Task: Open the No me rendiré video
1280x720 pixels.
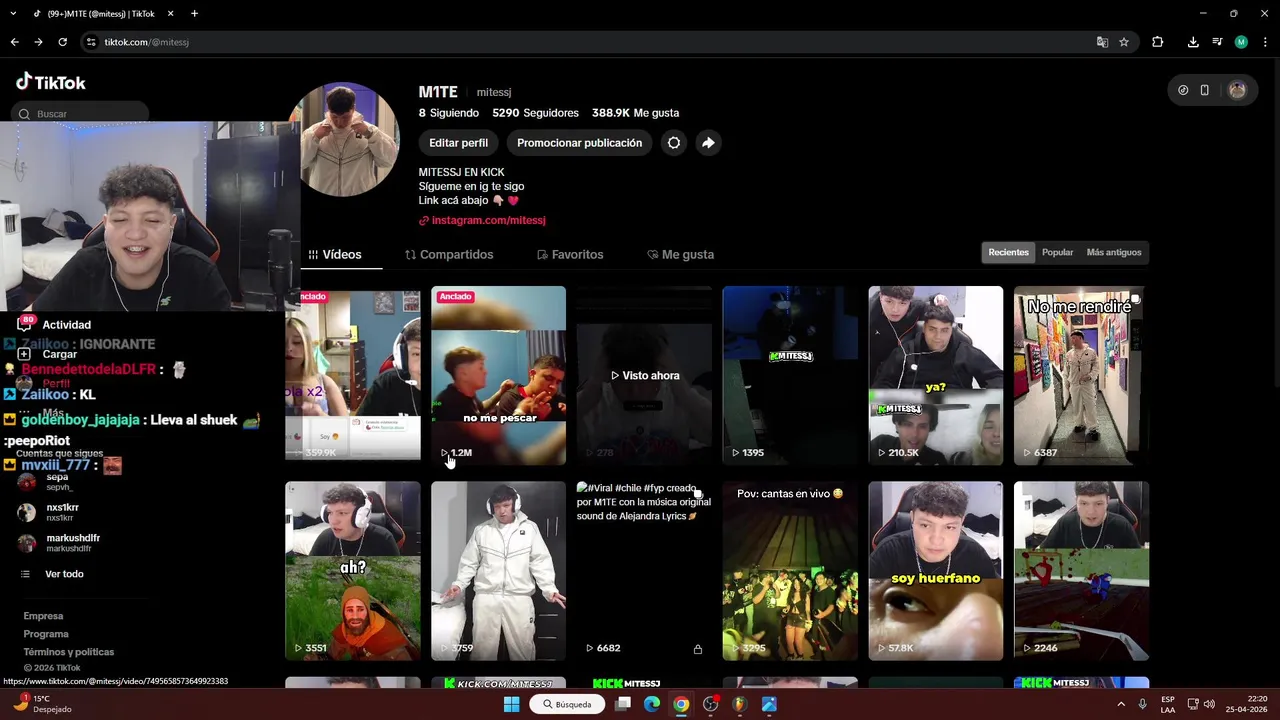Action: point(1081,375)
